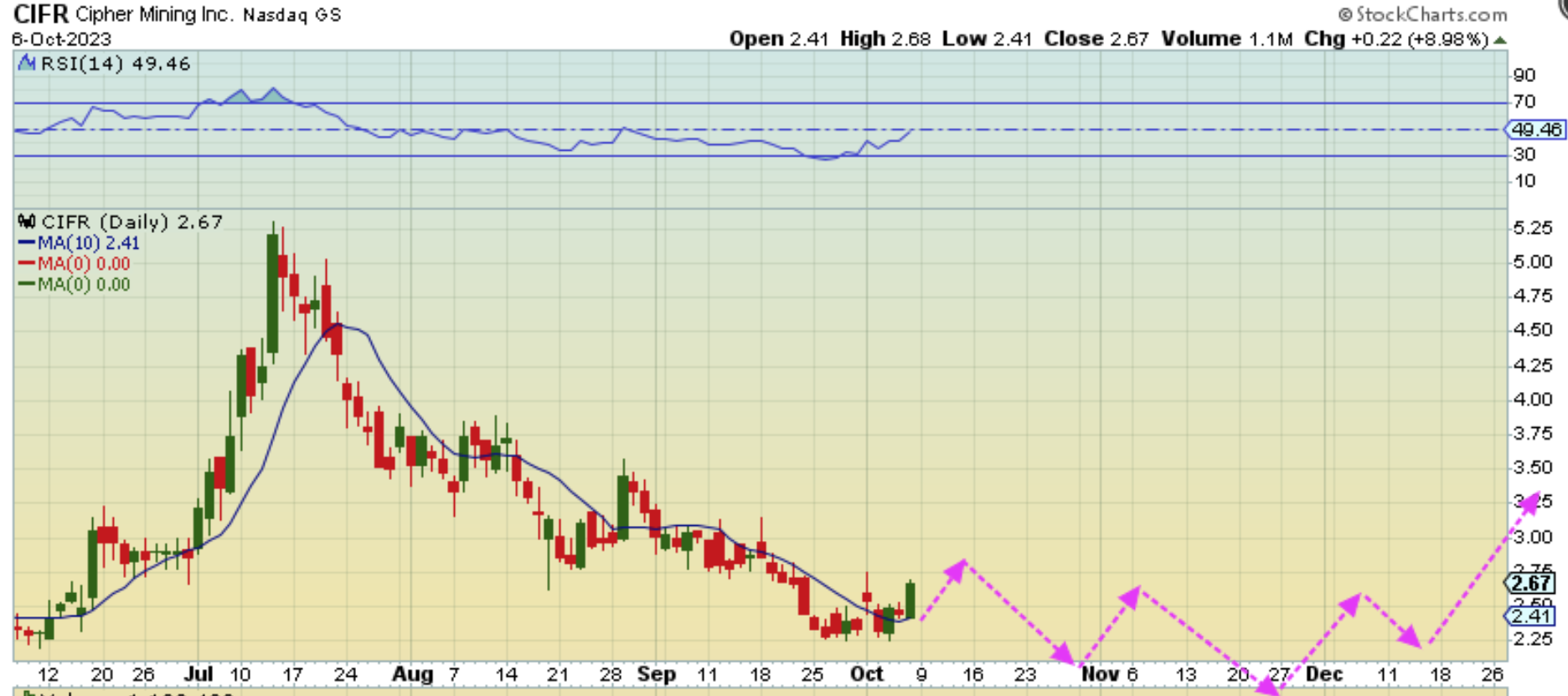This screenshot has height=696, width=1568.
Task: Select the green MA(0) legend line swatch
Action: pos(26,285)
